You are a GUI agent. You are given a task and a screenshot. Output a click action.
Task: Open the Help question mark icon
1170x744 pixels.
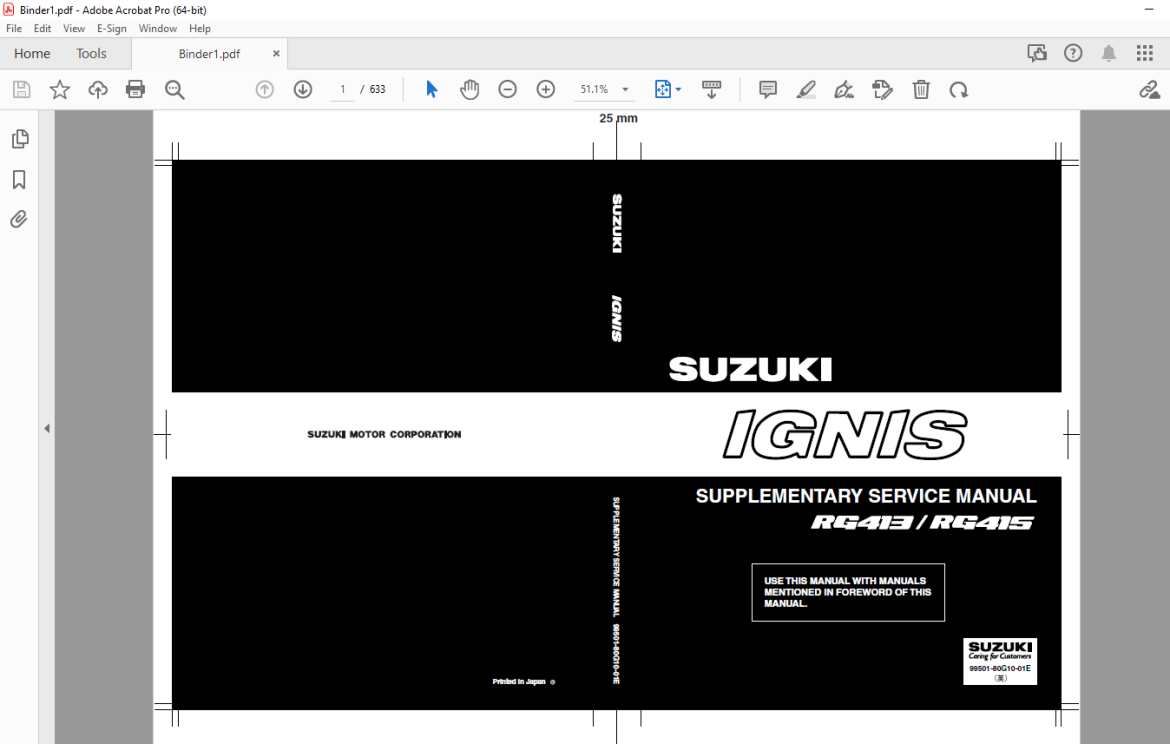pyautogui.click(x=1073, y=53)
